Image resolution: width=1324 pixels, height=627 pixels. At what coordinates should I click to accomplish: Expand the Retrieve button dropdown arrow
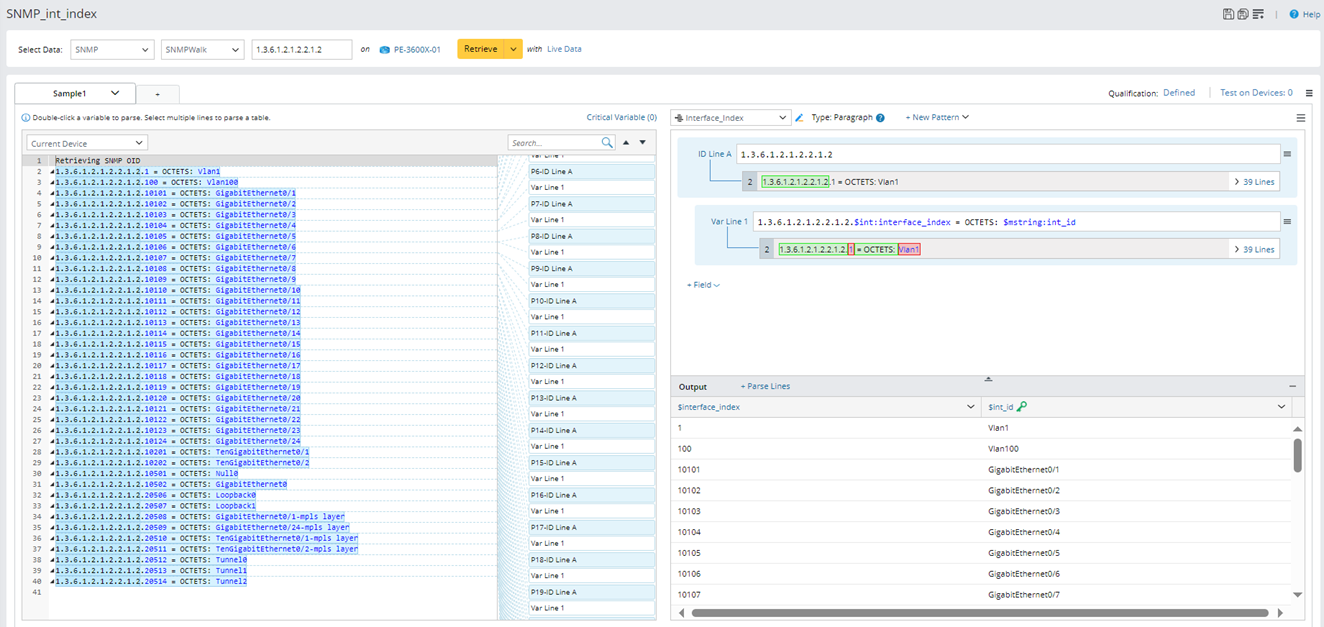pos(513,49)
